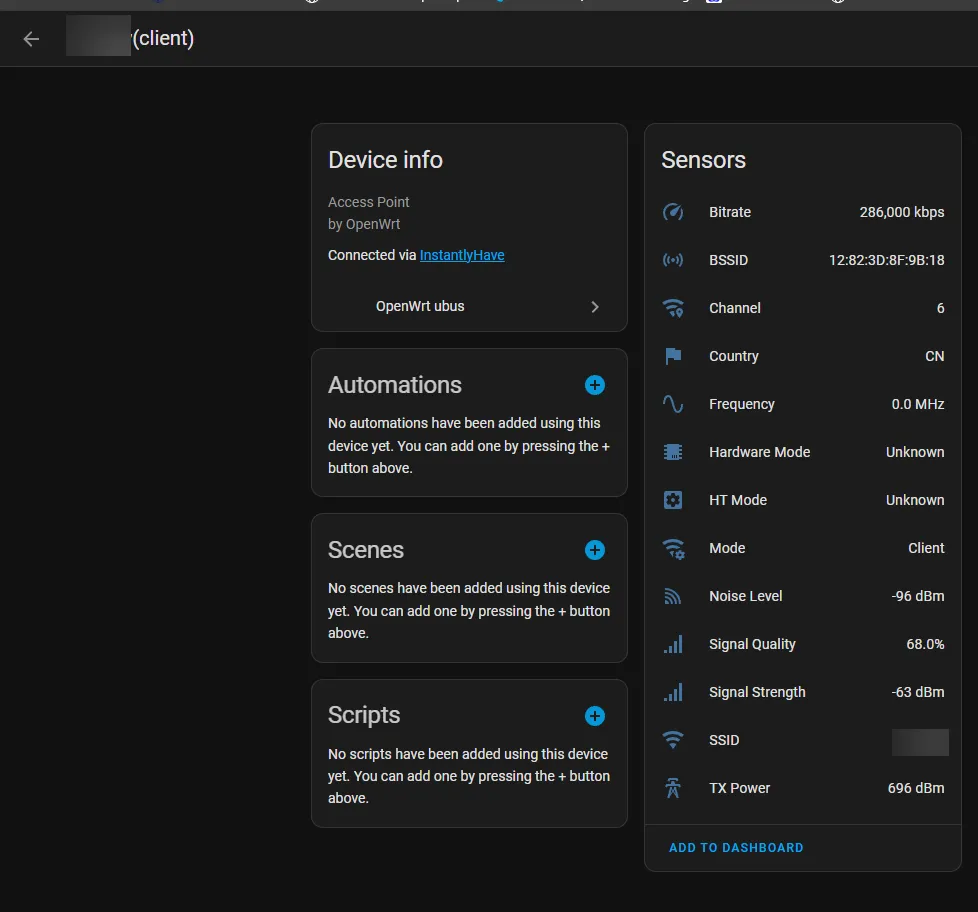Open the Signal Quality sensor label
Screen dimensions: 978x912
point(752,644)
